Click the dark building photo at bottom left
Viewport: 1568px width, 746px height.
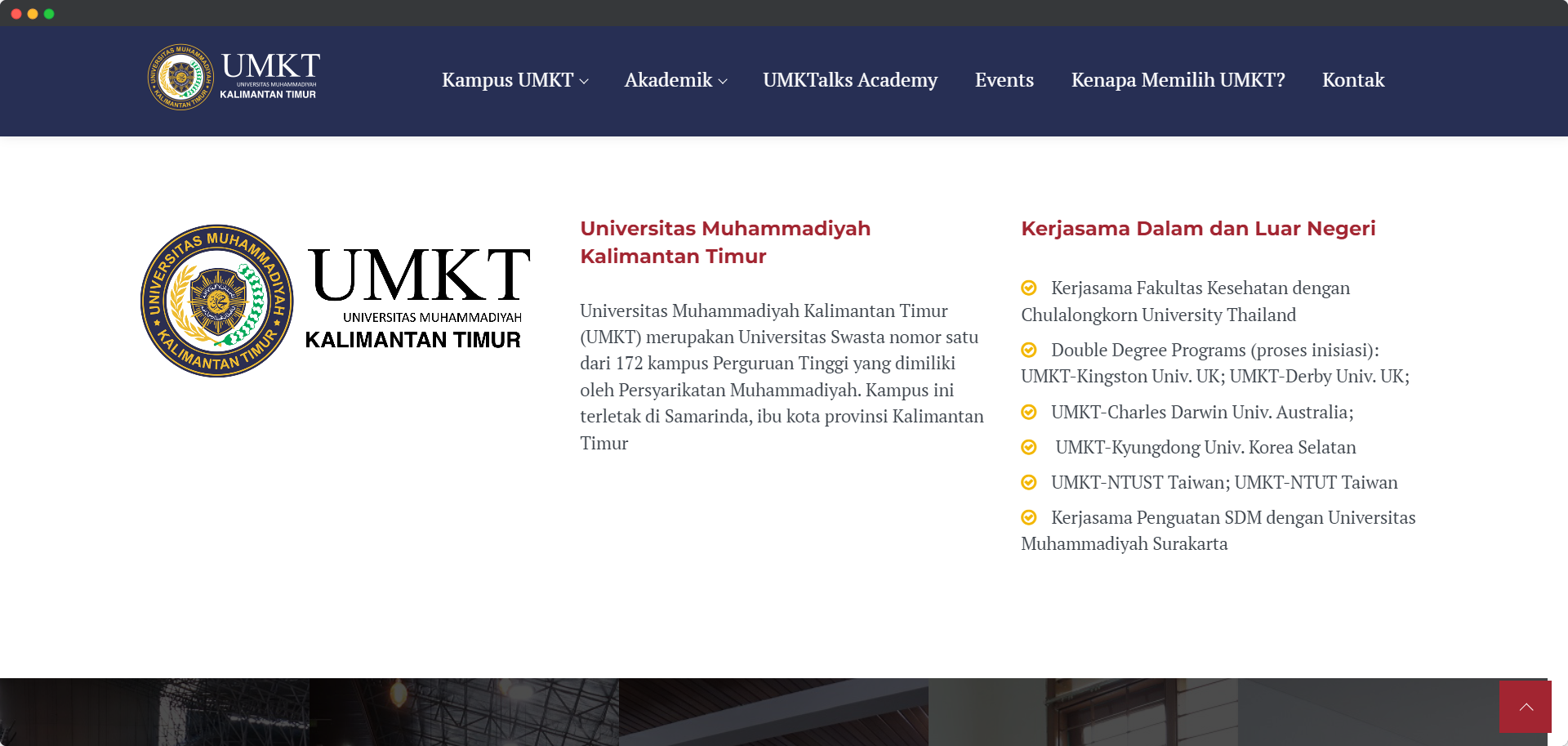click(x=155, y=712)
